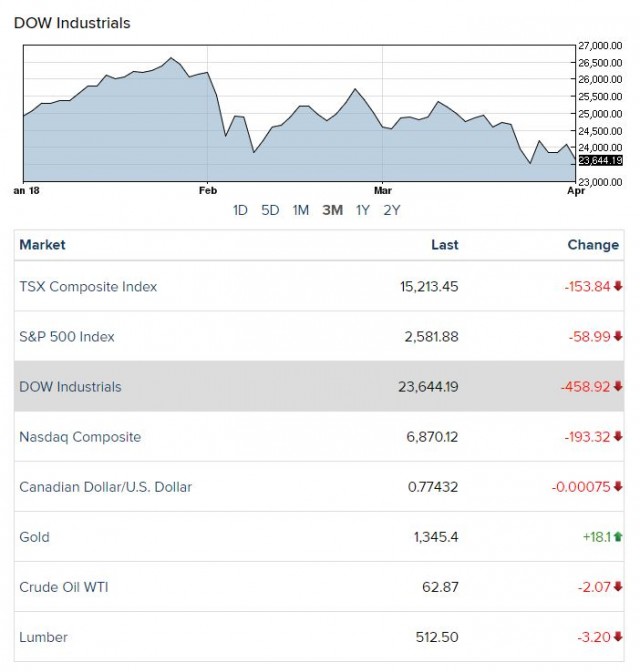Select the 1M chart range
This screenshot has height=672, width=640.
point(300,210)
